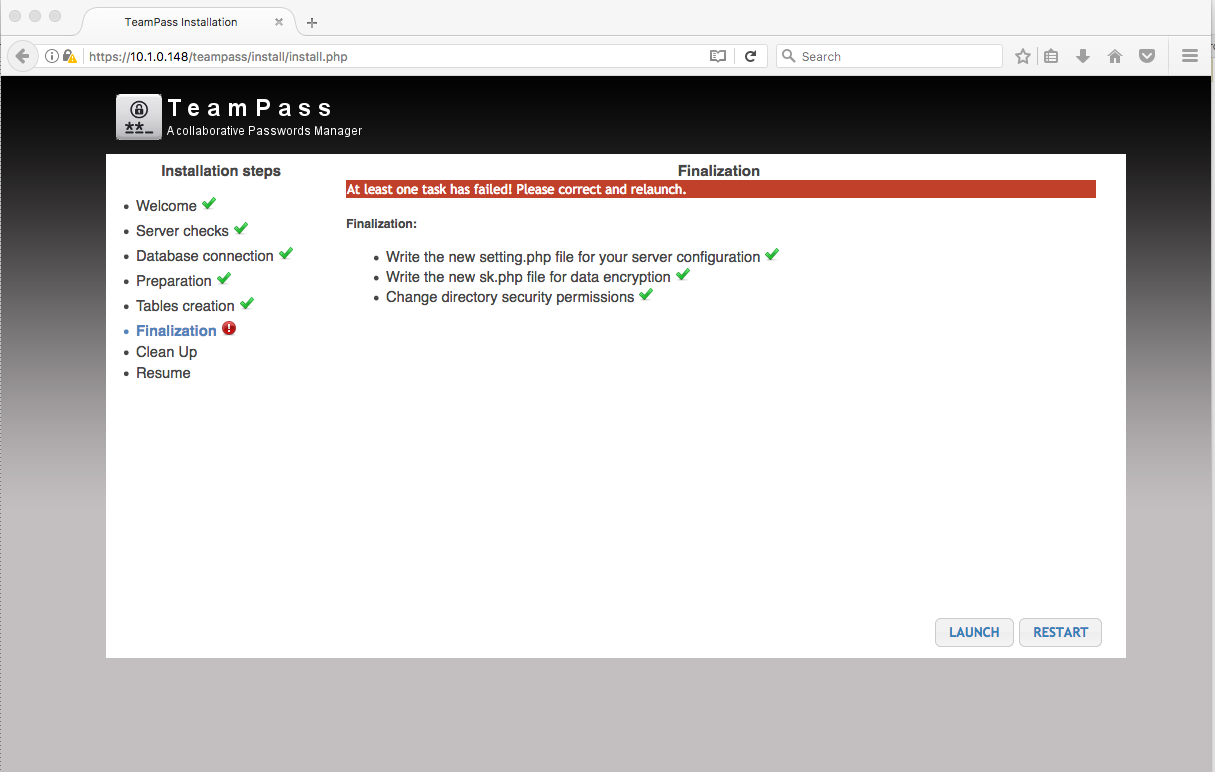Open the downloads arrow icon

click(1082, 56)
